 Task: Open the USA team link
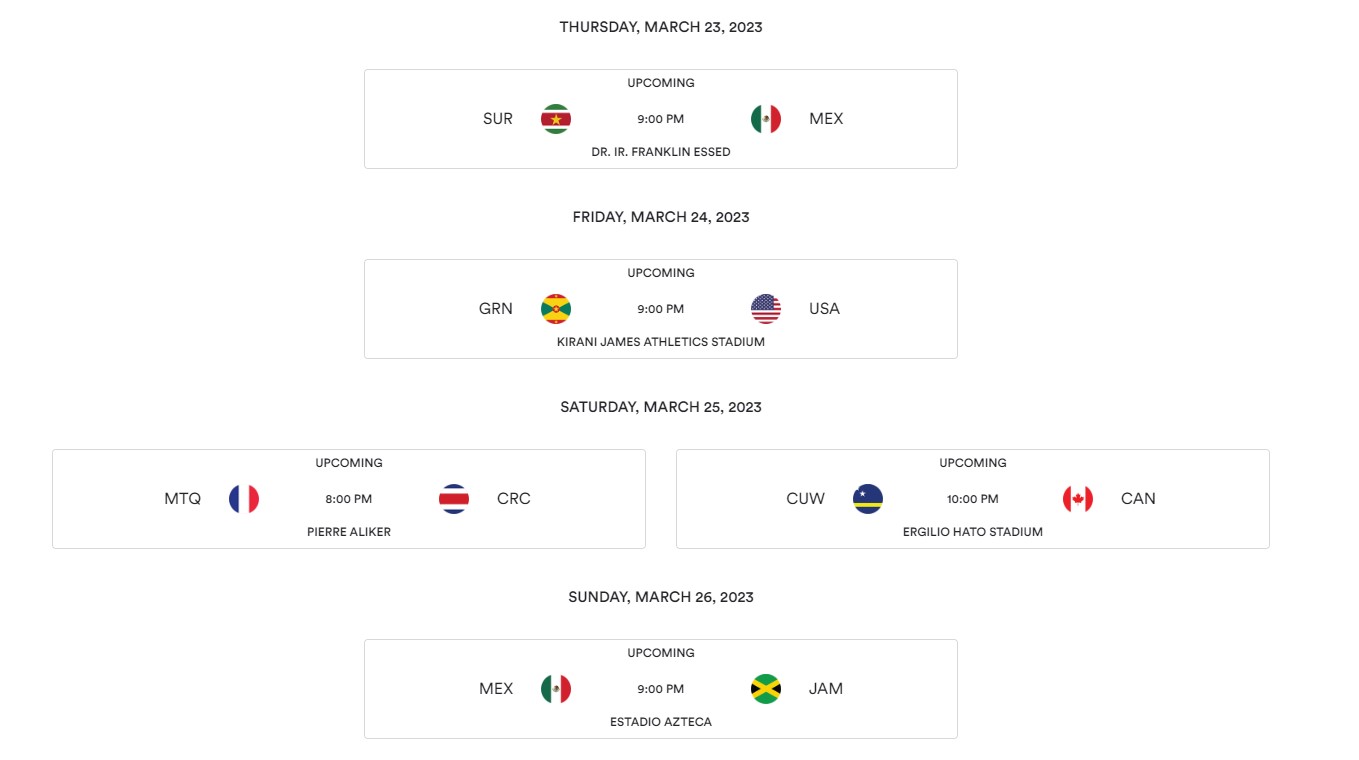825,309
